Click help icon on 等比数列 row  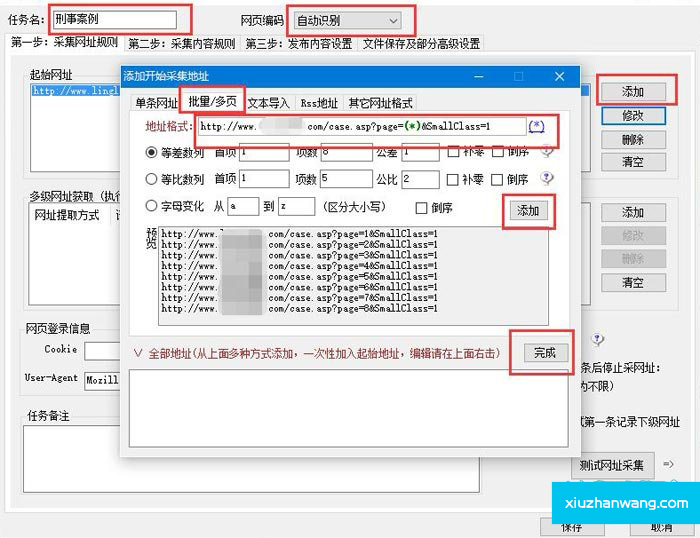pyautogui.click(x=547, y=179)
